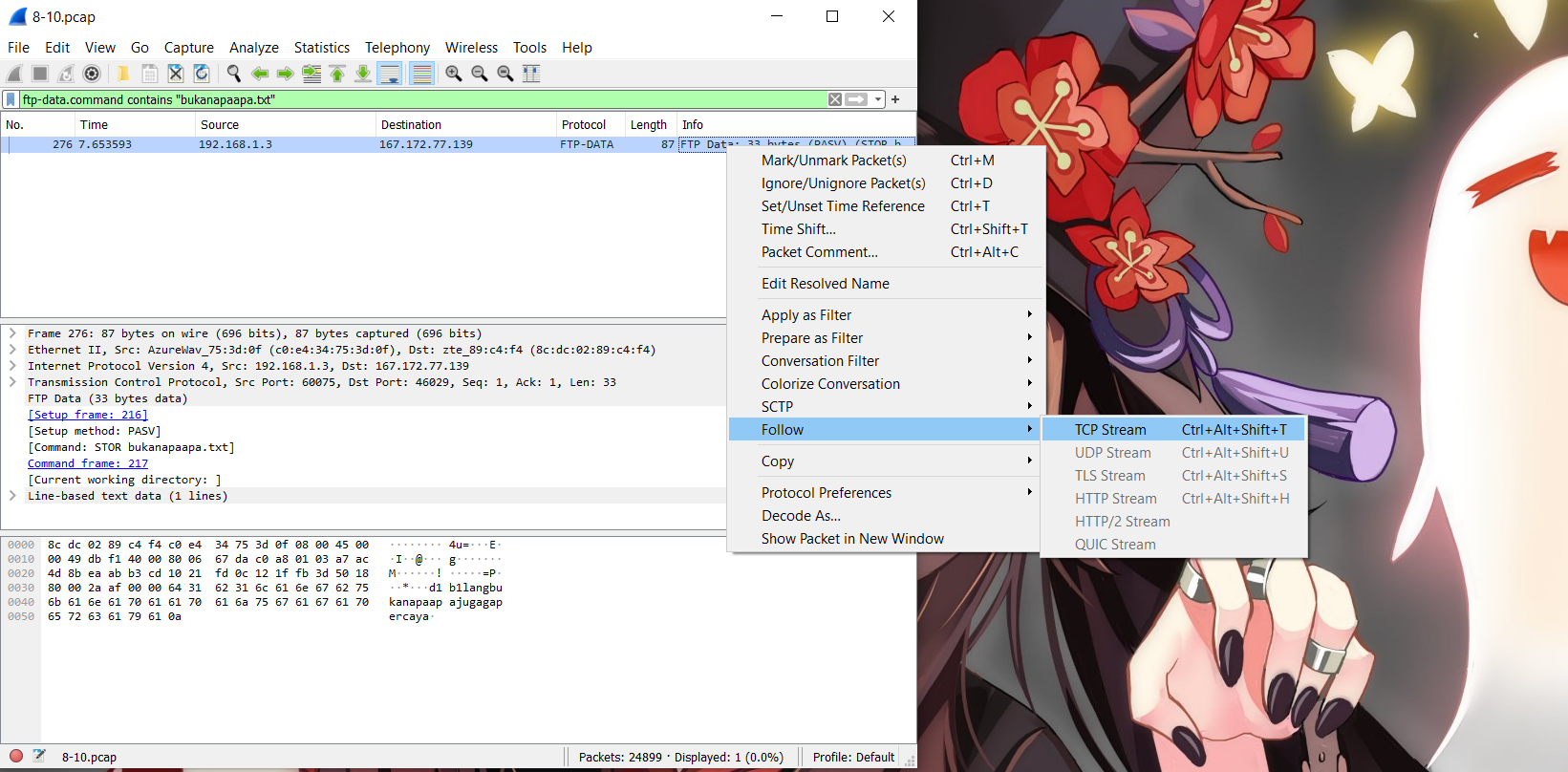Jump to the first packet
The image size is (1568, 772).
tap(337, 74)
